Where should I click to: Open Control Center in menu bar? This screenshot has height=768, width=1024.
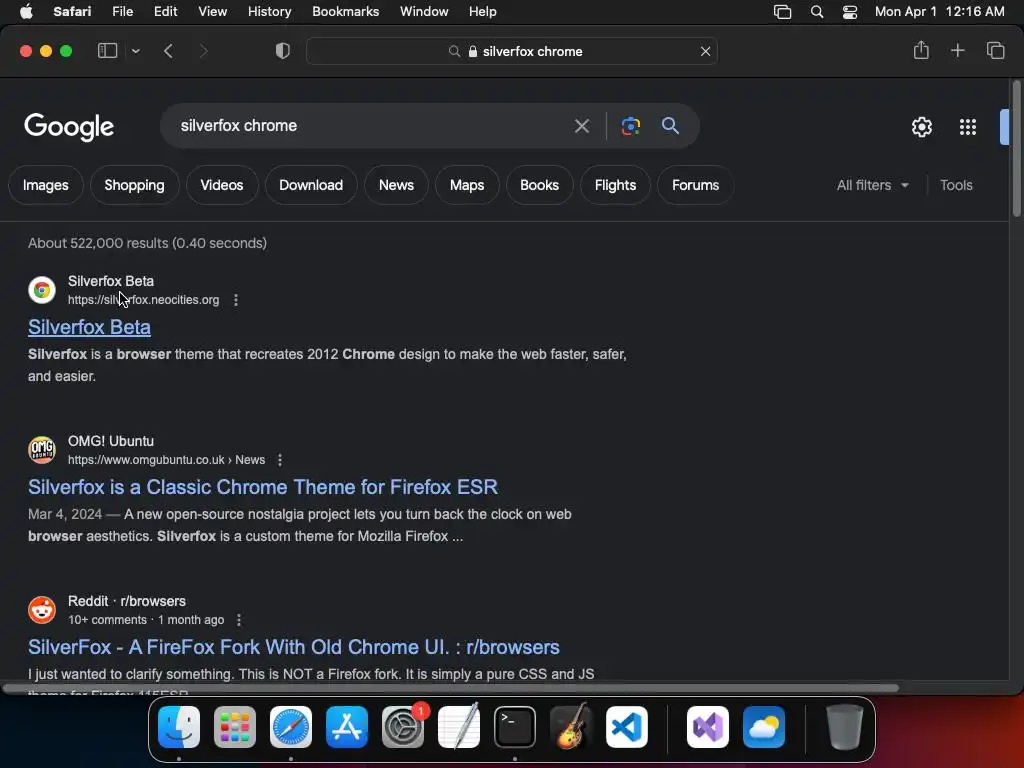point(850,12)
